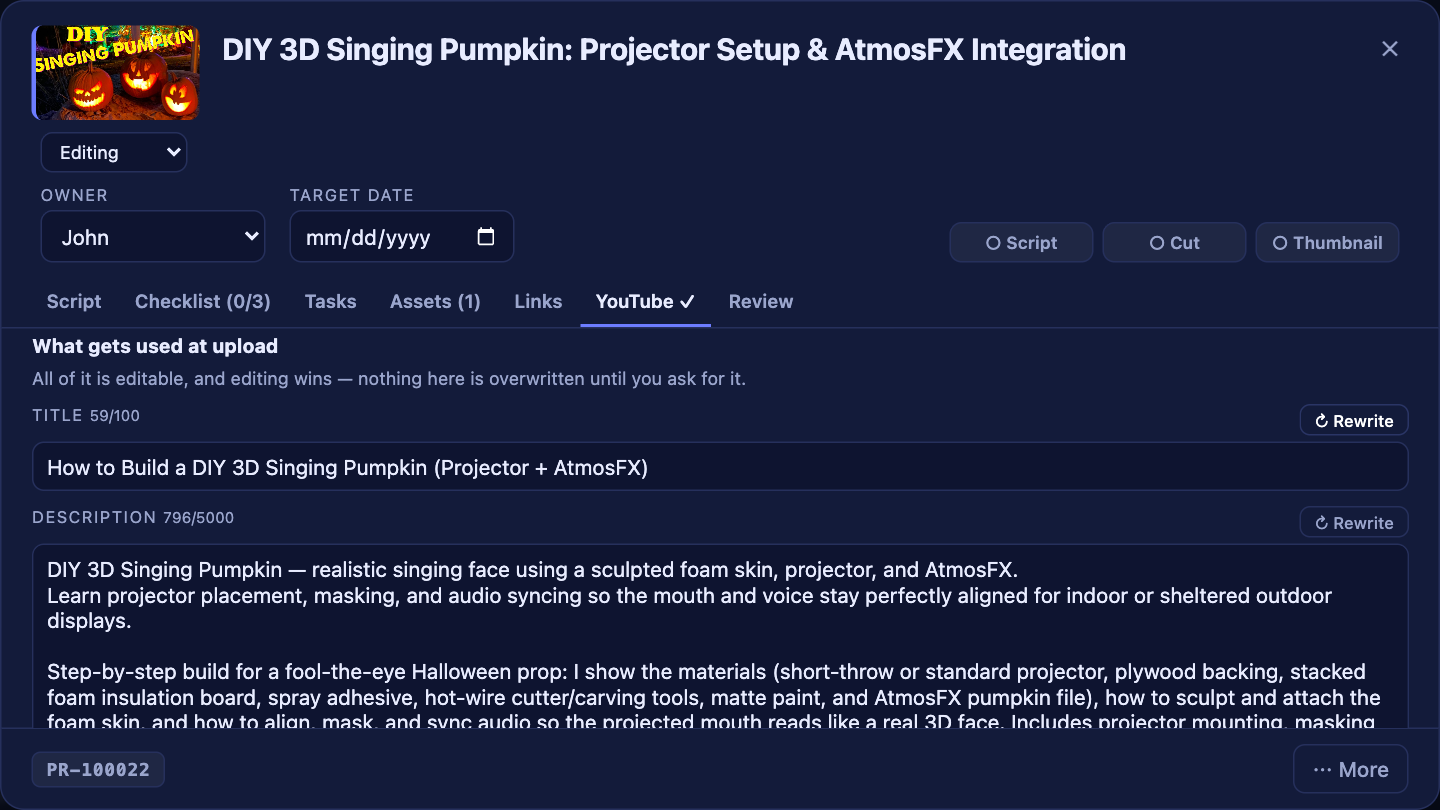Toggle the Thumbnail status pill
The width and height of the screenshot is (1440, 810).
point(1327,243)
